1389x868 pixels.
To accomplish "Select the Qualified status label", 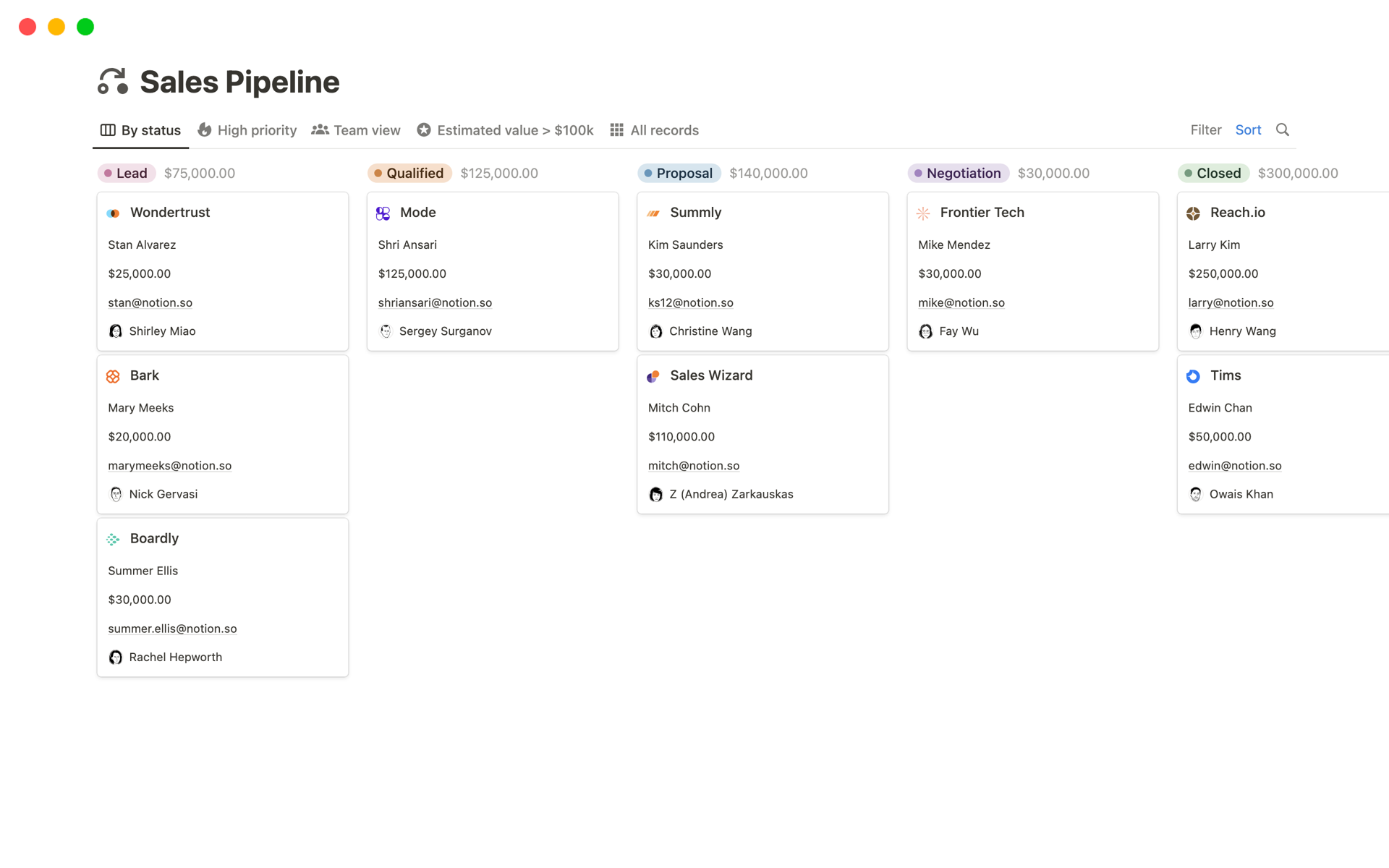I will pyautogui.click(x=409, y=173).
